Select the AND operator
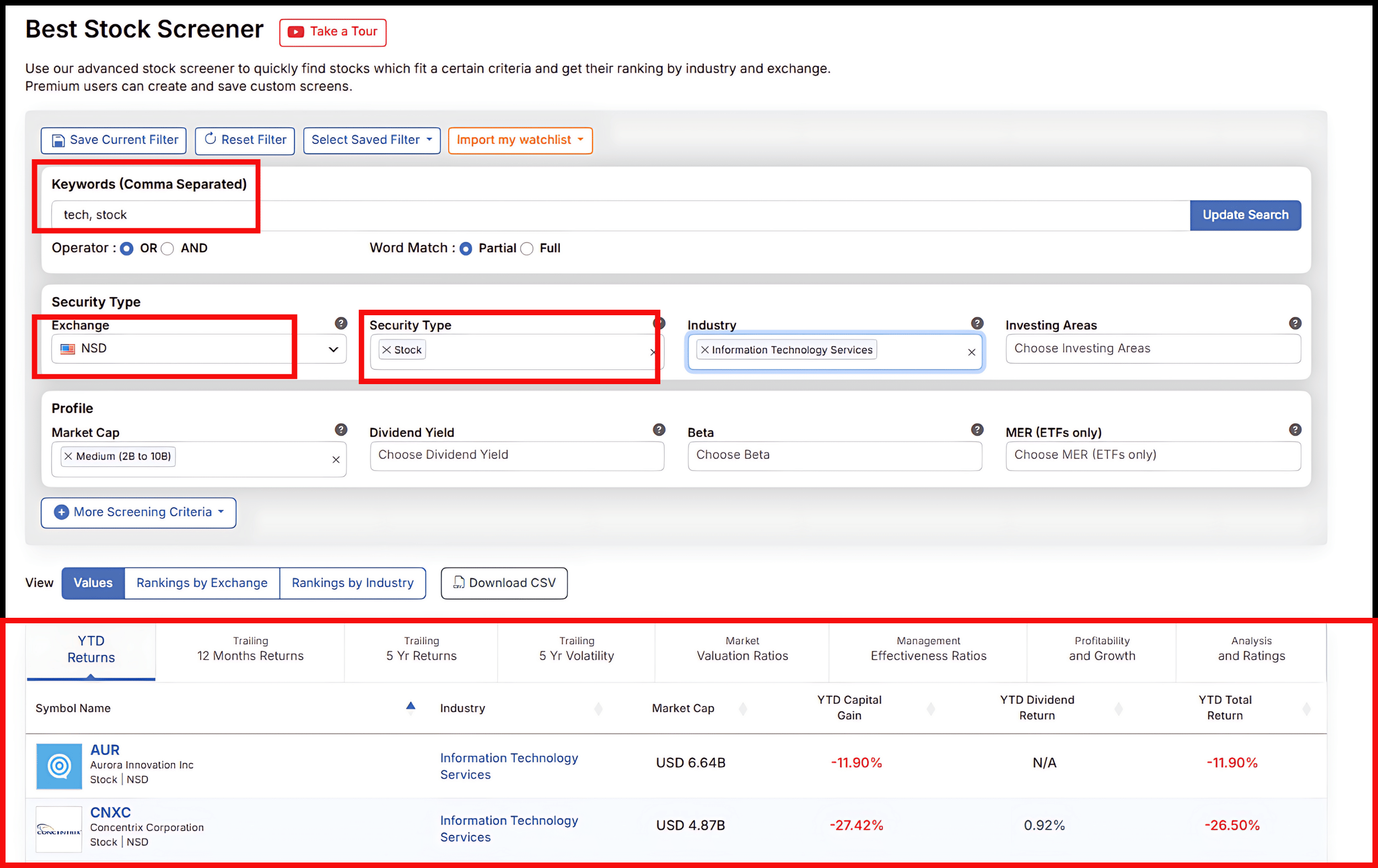Viewport: 1378px width, 868px height. click(167, 249)
